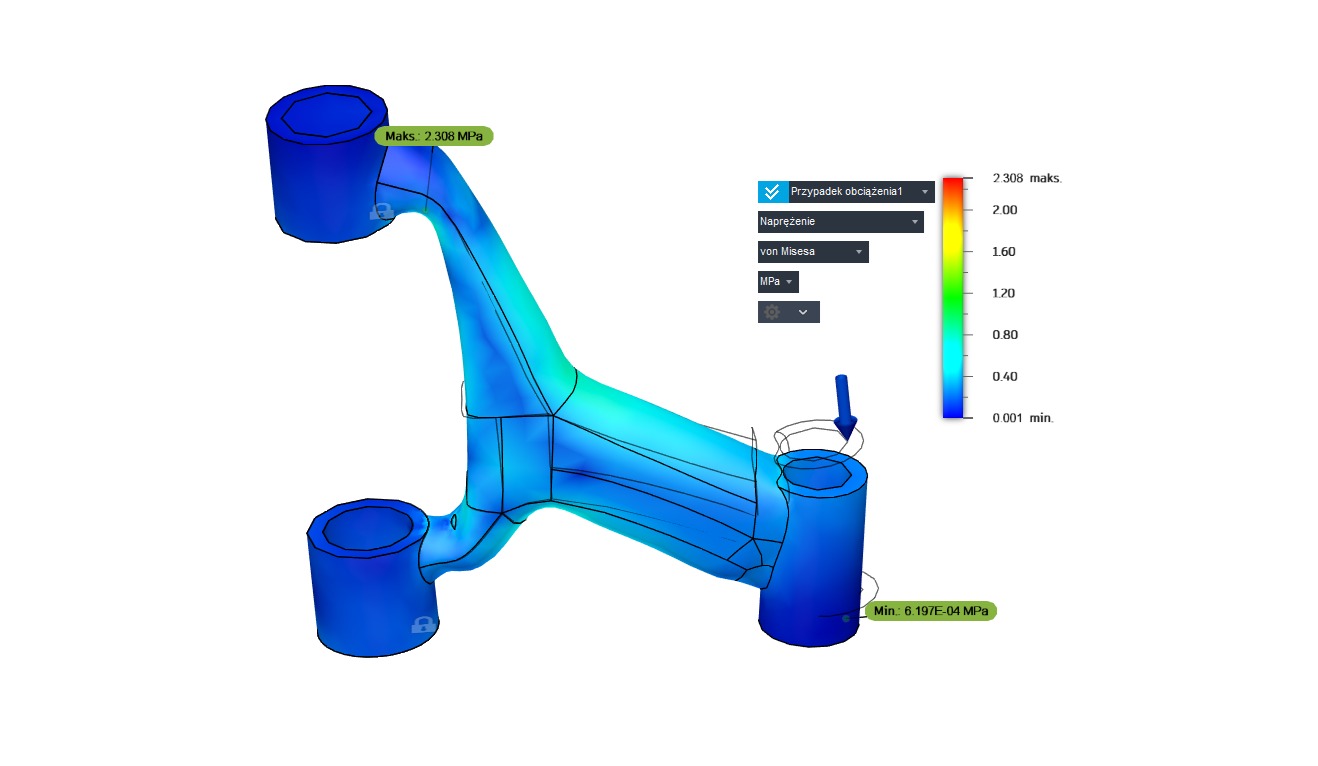1318x766 pixels.
Task: Open the Naprężenie result type dropdown
Action: 840,222
